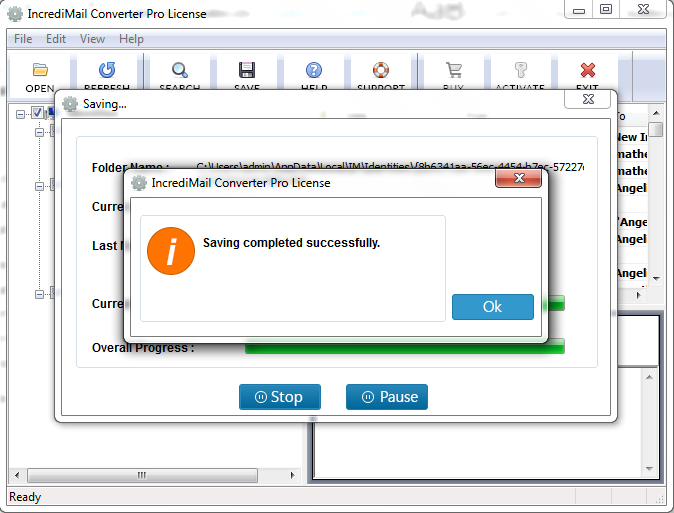Image resolution: width=674 pixels, height=513 pixels.
Task: Open the Edit menu
Action: [56, 39]
